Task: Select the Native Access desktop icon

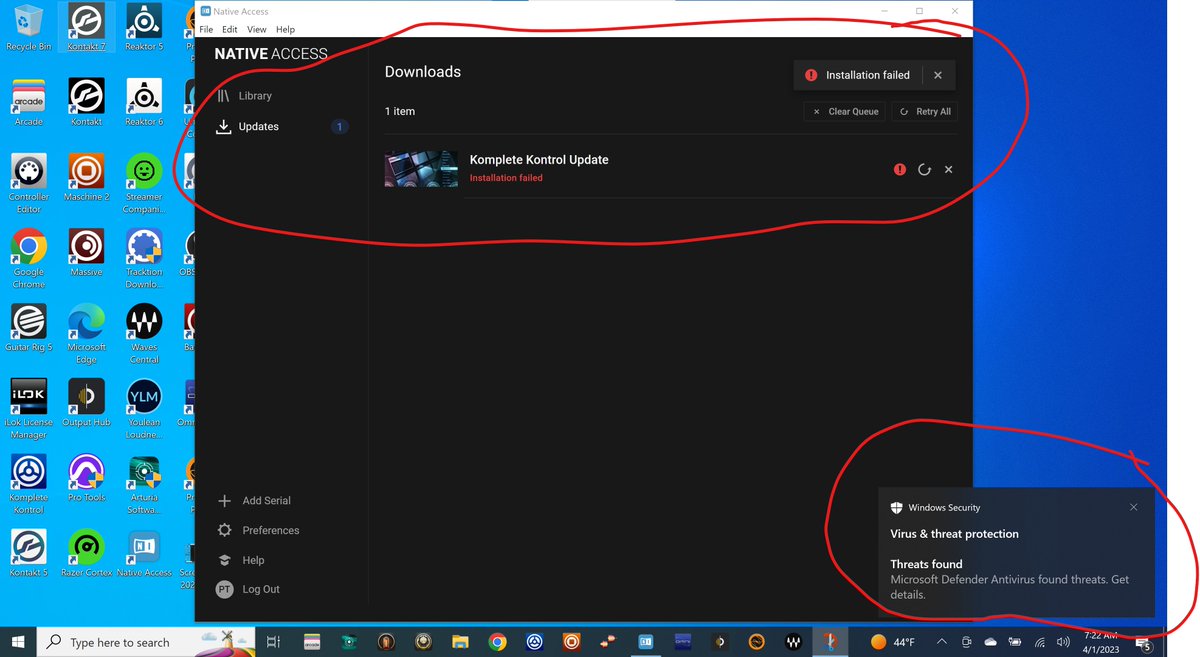Action: tap(144, 553)
